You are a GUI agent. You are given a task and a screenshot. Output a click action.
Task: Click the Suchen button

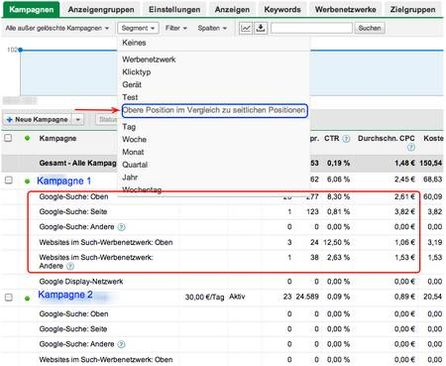point(369,28)
